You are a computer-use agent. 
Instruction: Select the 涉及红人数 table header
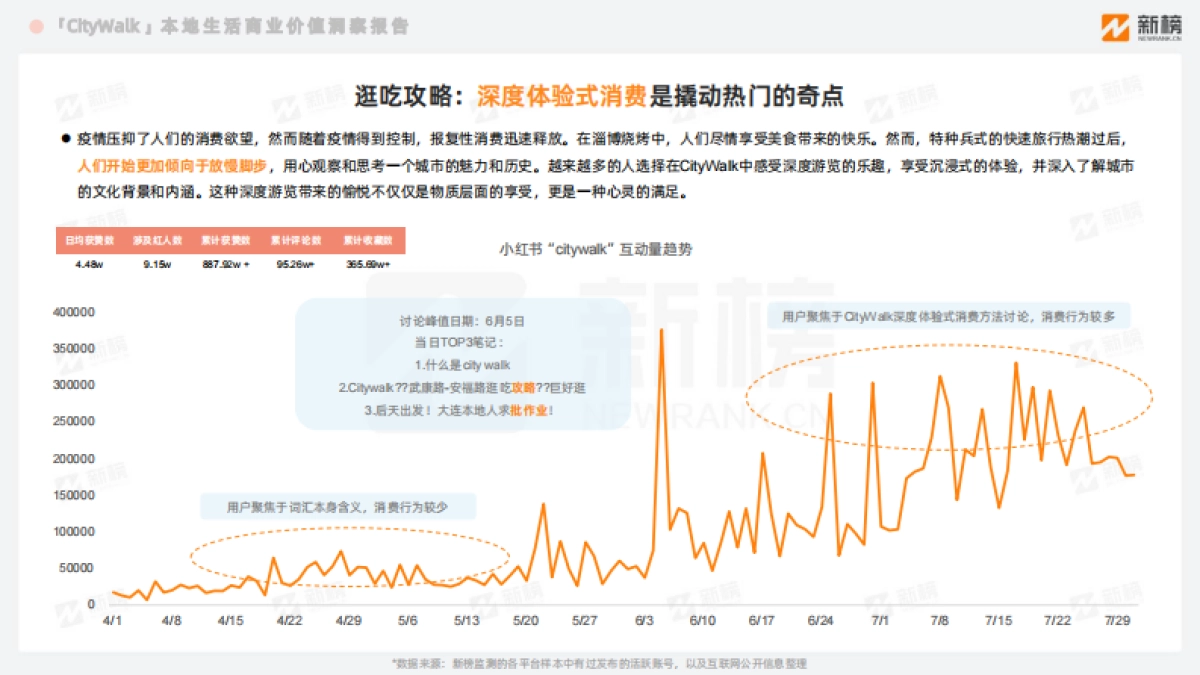(160, 241)
